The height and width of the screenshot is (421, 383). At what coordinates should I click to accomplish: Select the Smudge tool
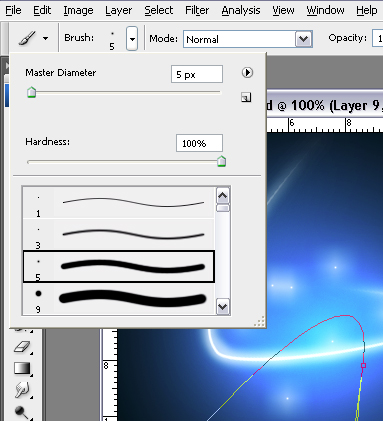click(x=22, y=389)
